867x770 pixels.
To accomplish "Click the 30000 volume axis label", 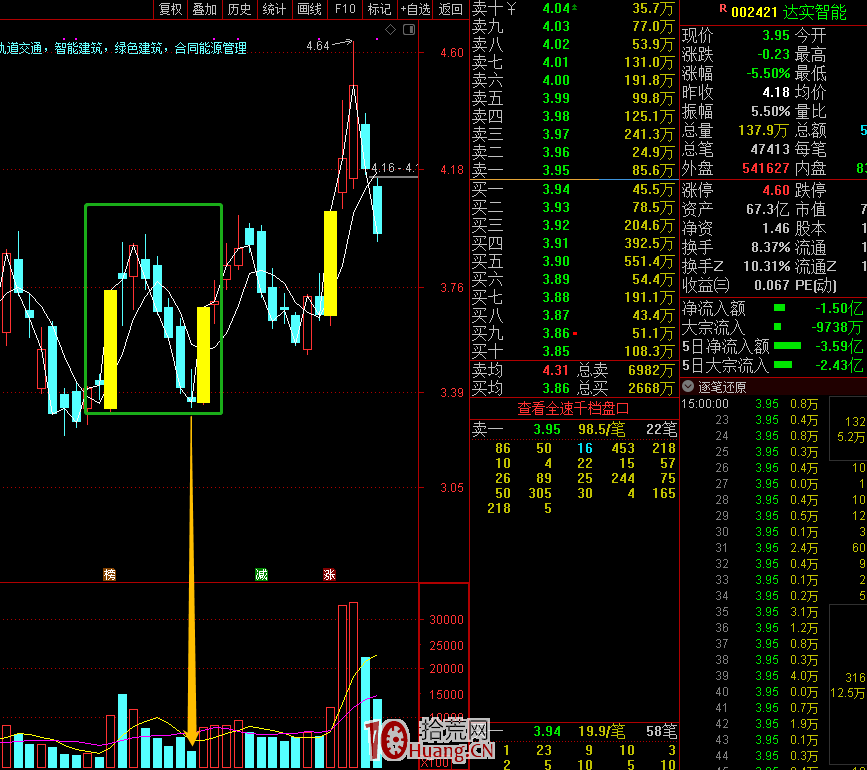I will pyautogui.click(x=447, y=620).
